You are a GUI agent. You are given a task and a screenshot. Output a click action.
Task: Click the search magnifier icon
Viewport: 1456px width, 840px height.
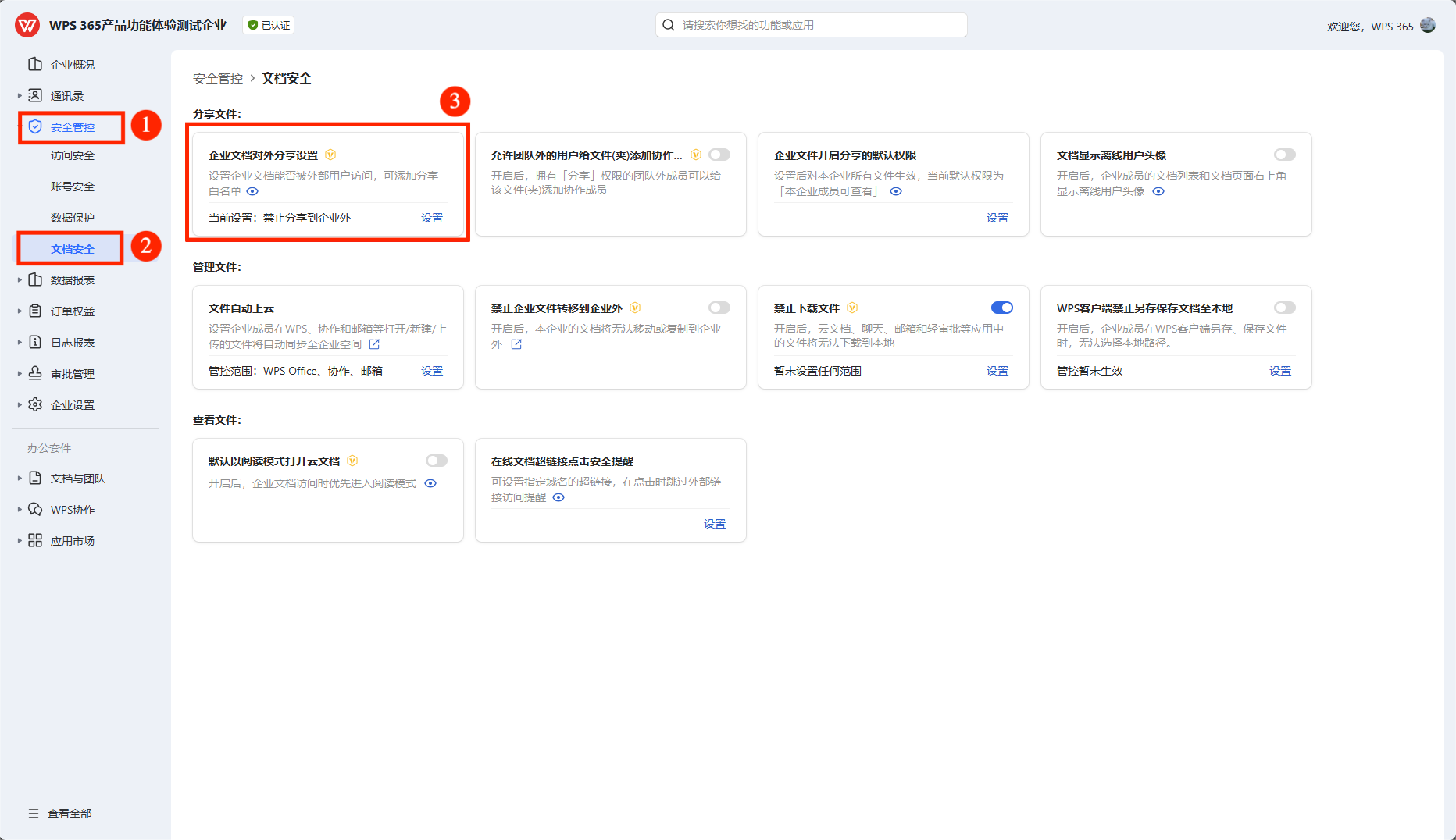pyautogui.click(x=669, y=25)
